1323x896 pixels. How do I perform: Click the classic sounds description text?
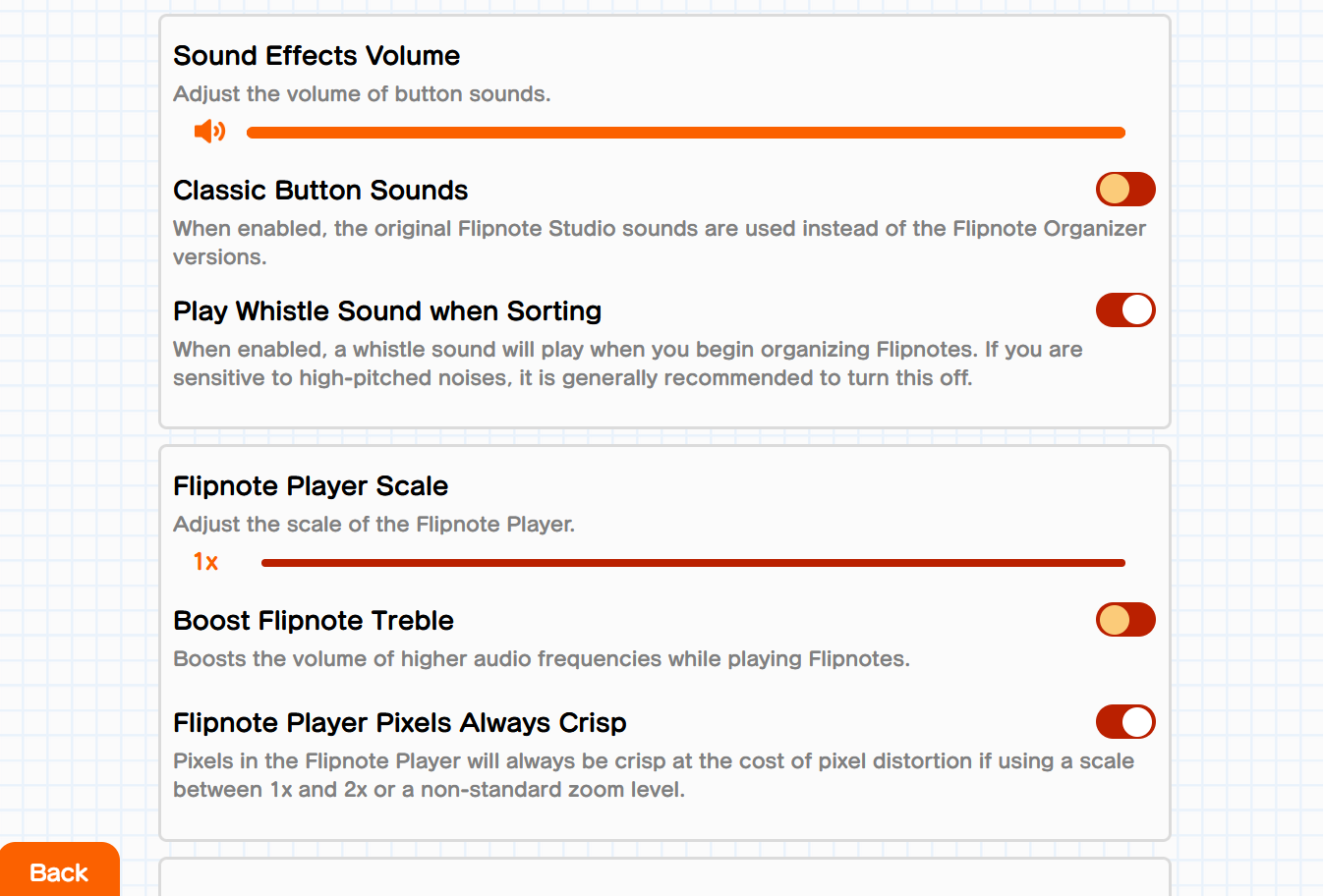660,243
